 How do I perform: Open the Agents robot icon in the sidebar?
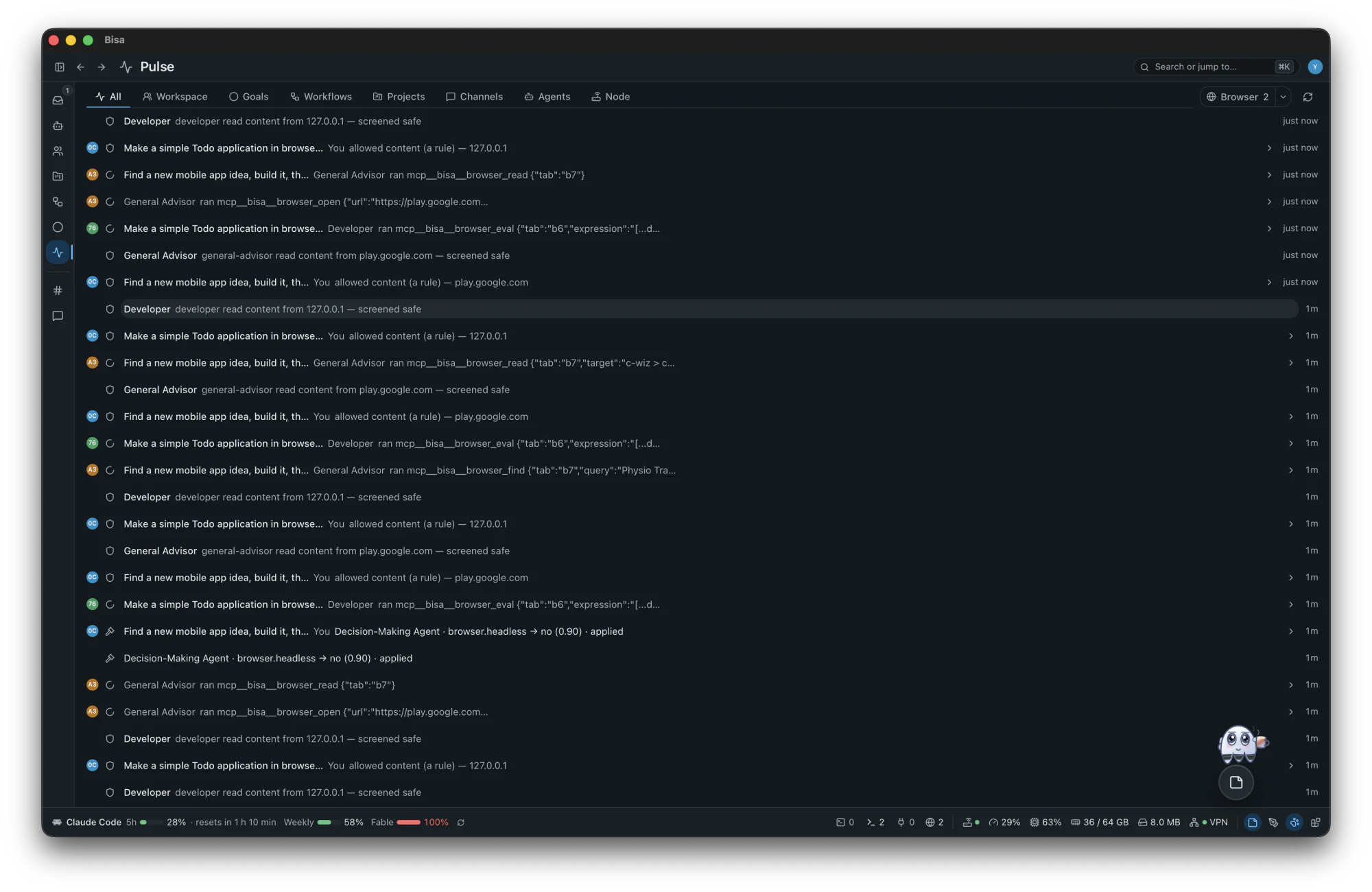58,126
